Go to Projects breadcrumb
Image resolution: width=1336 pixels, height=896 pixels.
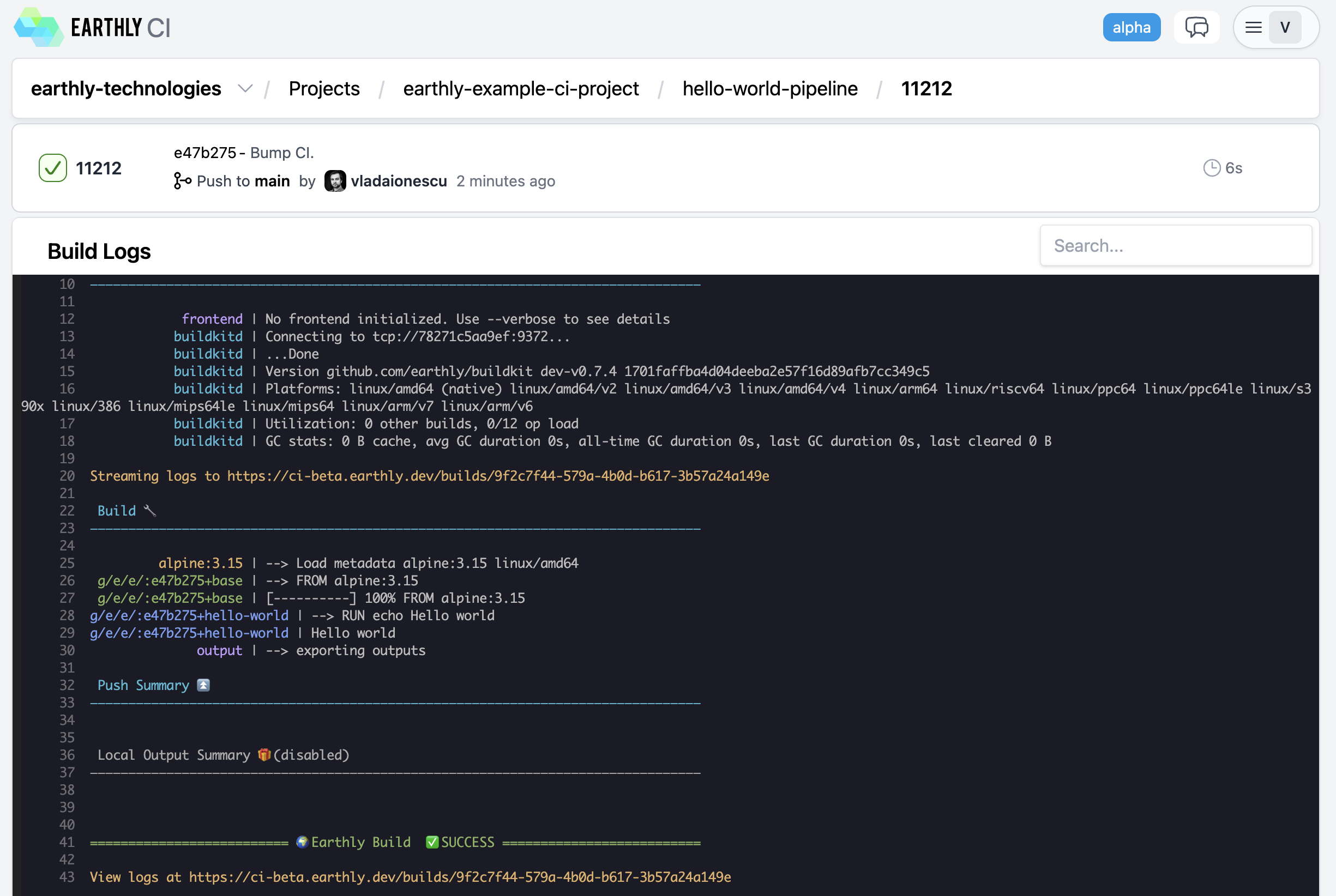323,89
